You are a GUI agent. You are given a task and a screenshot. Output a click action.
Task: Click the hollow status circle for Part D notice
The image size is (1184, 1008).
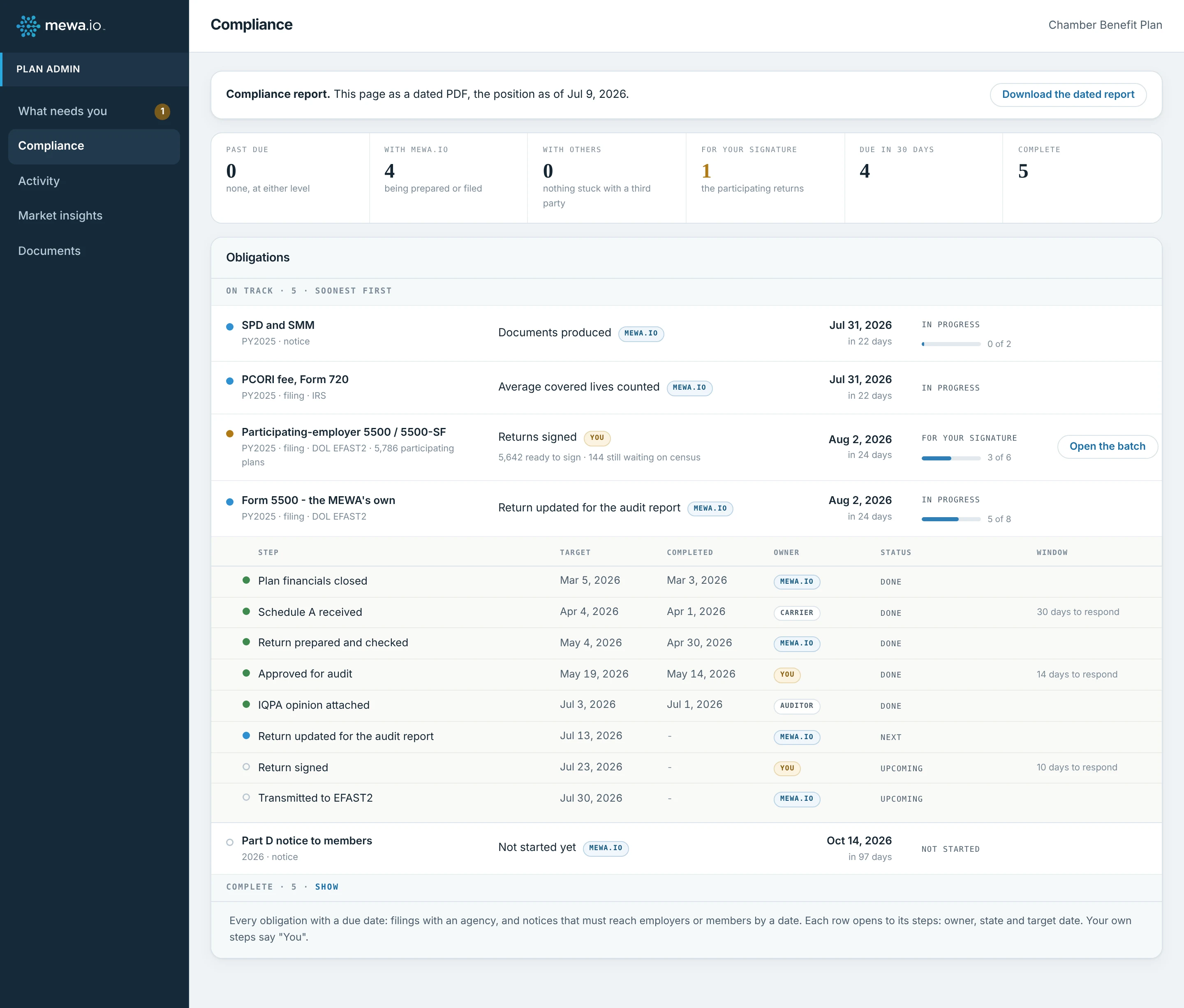point(230,842)
